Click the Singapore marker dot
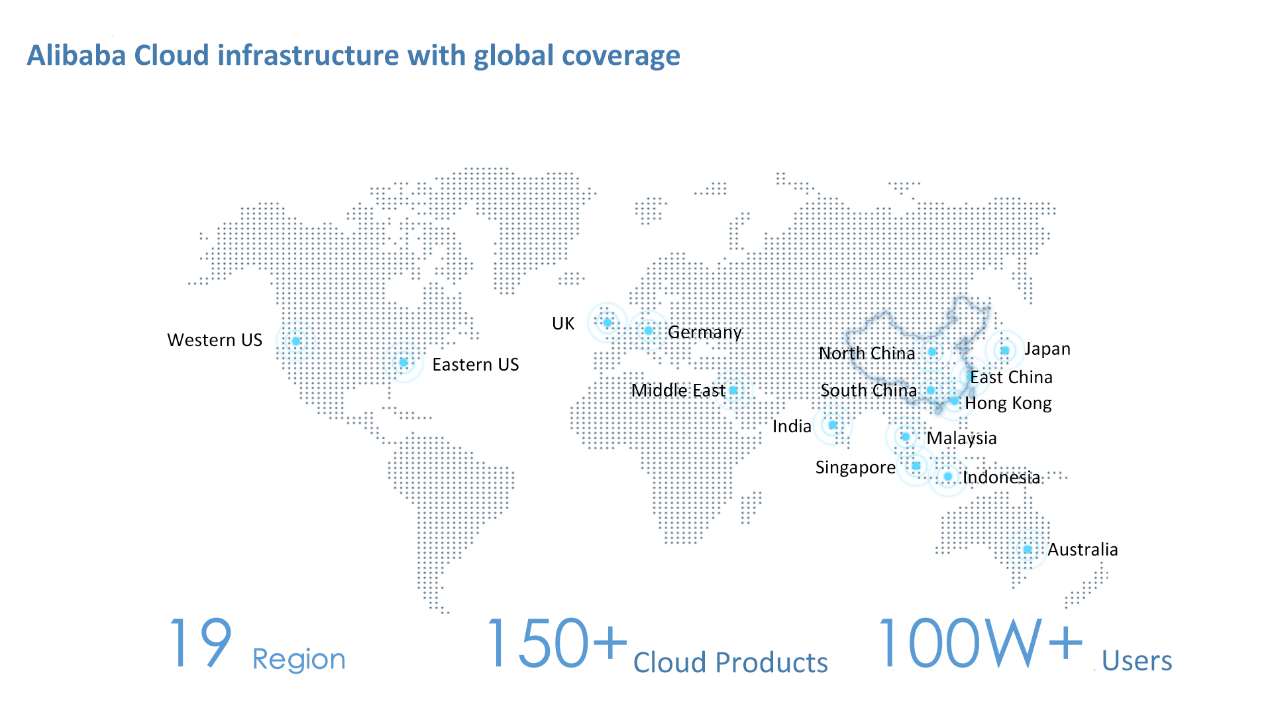This screenshot has width=1268, height=716. [916, 465]
